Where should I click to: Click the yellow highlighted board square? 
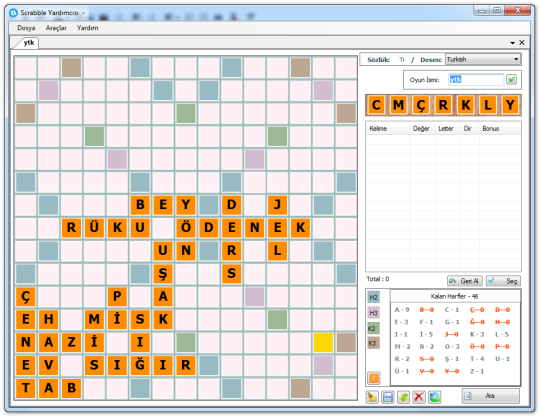coord(323,342)
